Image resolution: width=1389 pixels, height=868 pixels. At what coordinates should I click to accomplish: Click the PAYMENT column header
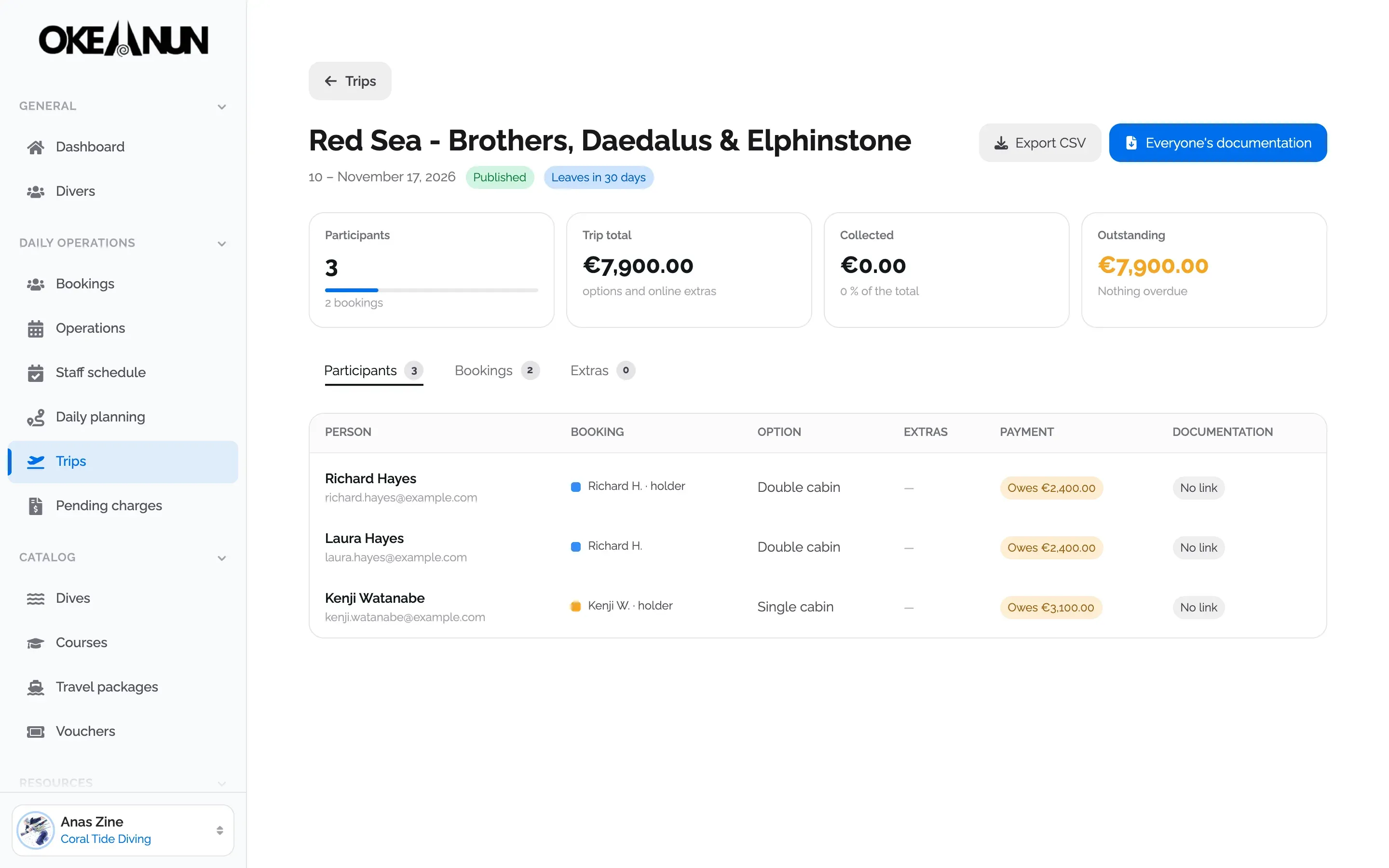tap(1026, 432)
